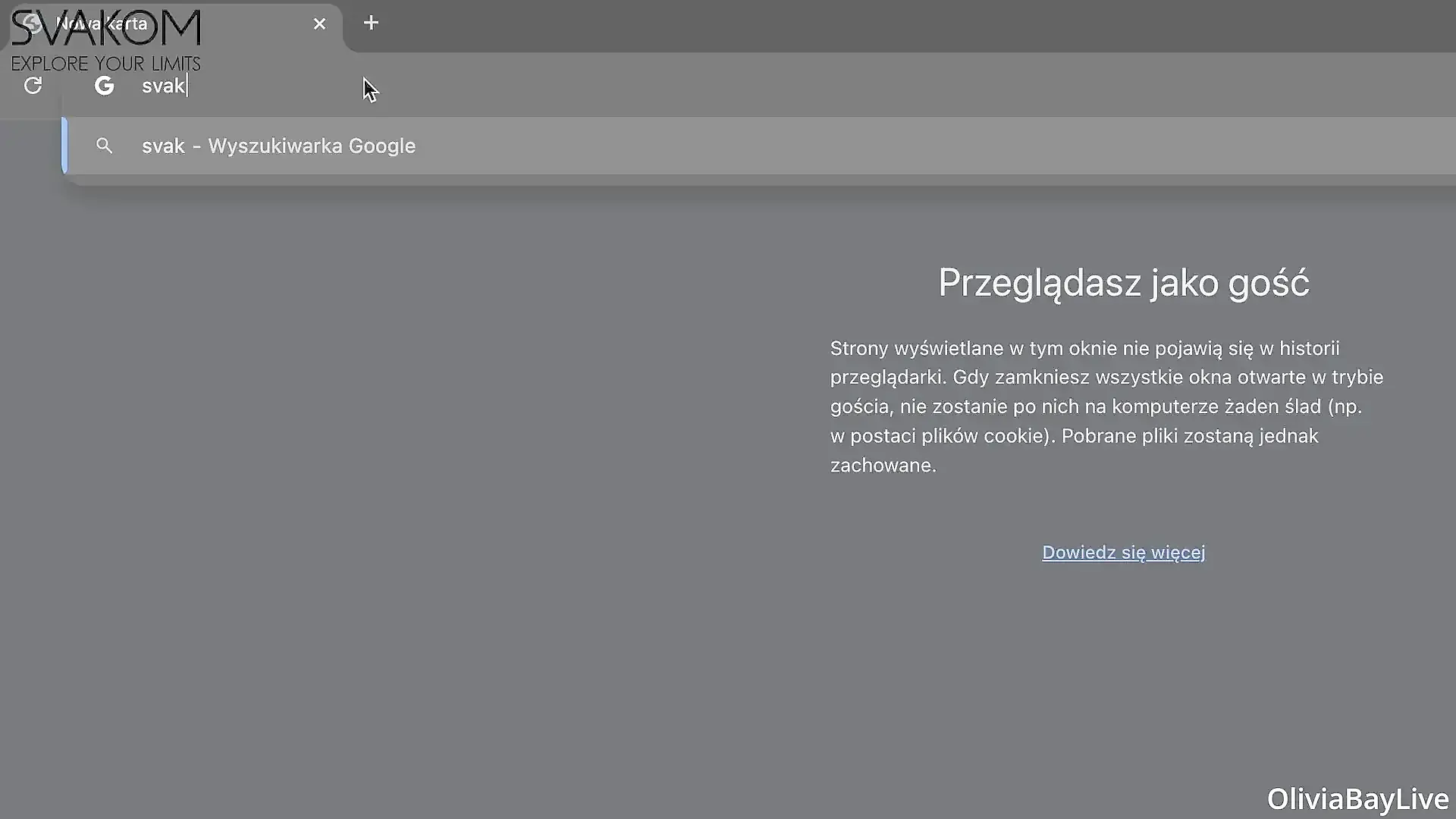
Task: Click the OliviaBayLive watermark
Action: 1357,799
